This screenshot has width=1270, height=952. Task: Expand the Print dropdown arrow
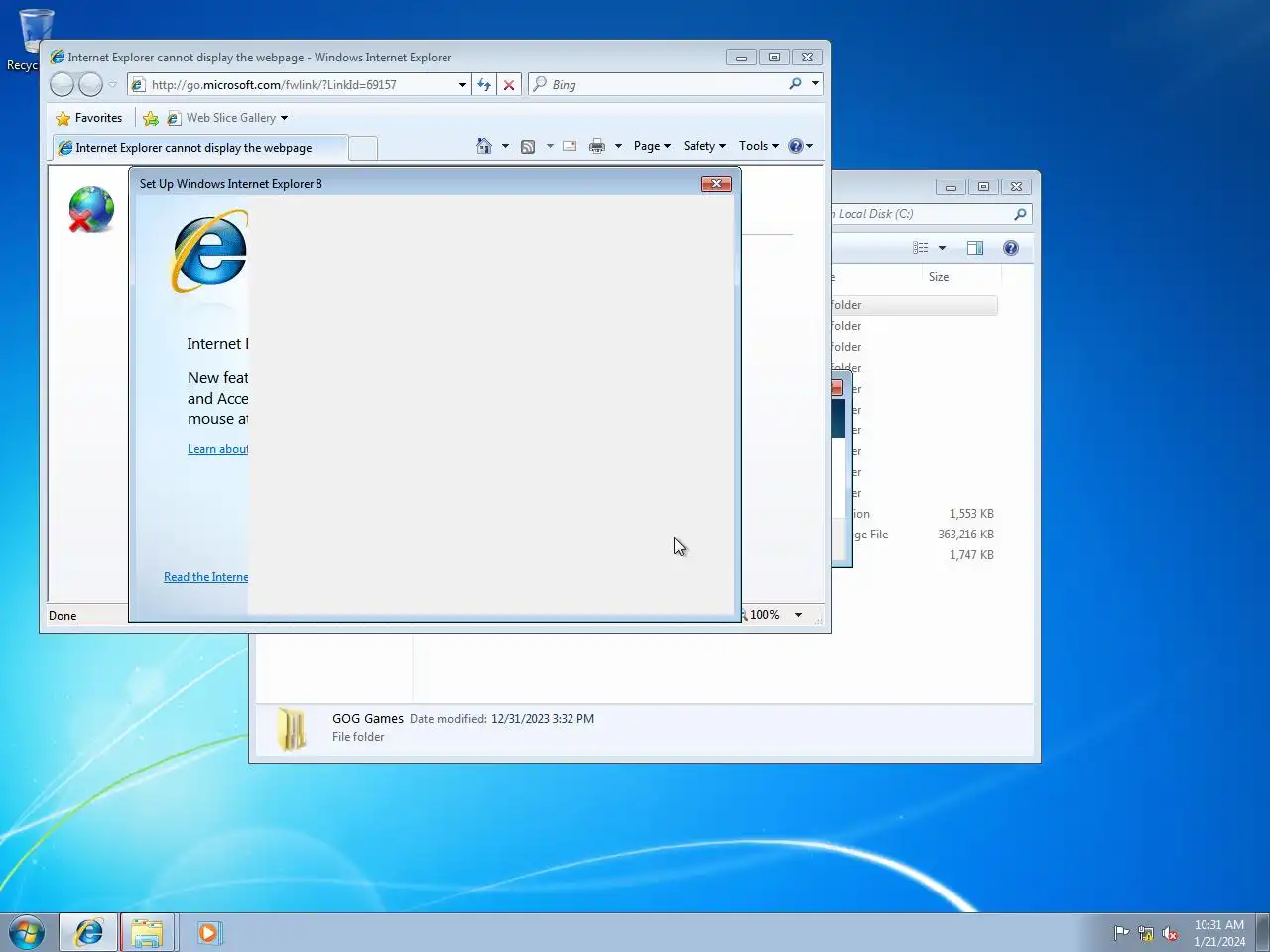tap(618, 146)
